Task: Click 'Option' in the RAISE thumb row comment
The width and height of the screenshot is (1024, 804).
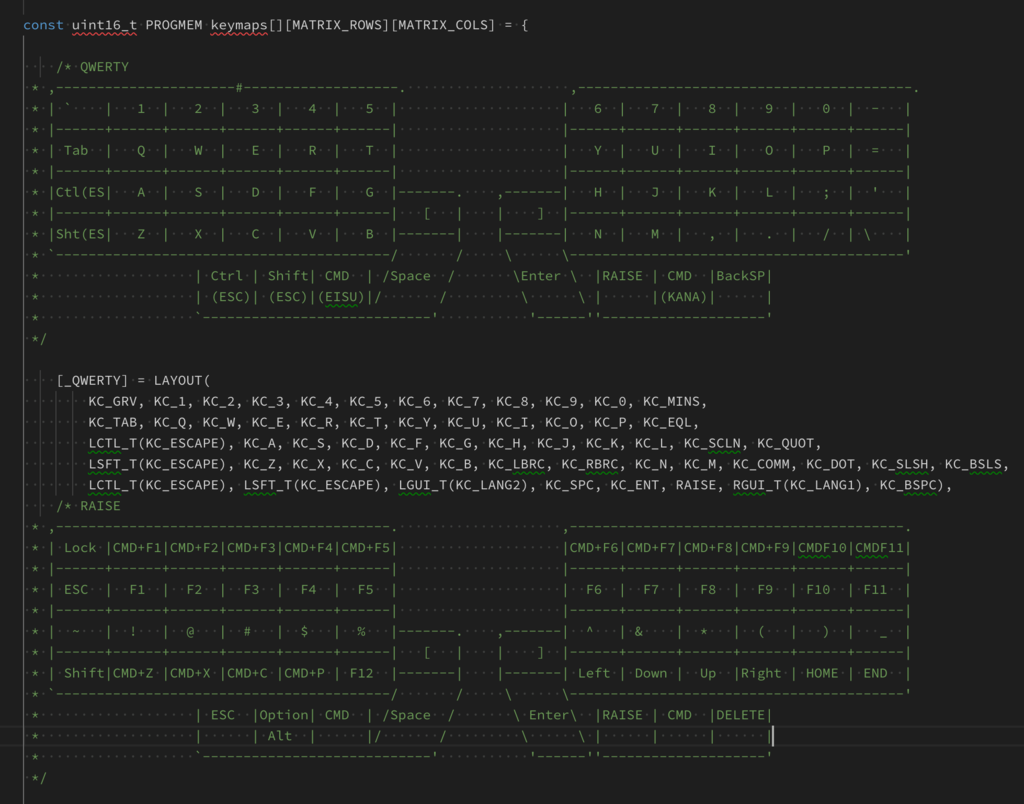Action: tap(284, 715)
